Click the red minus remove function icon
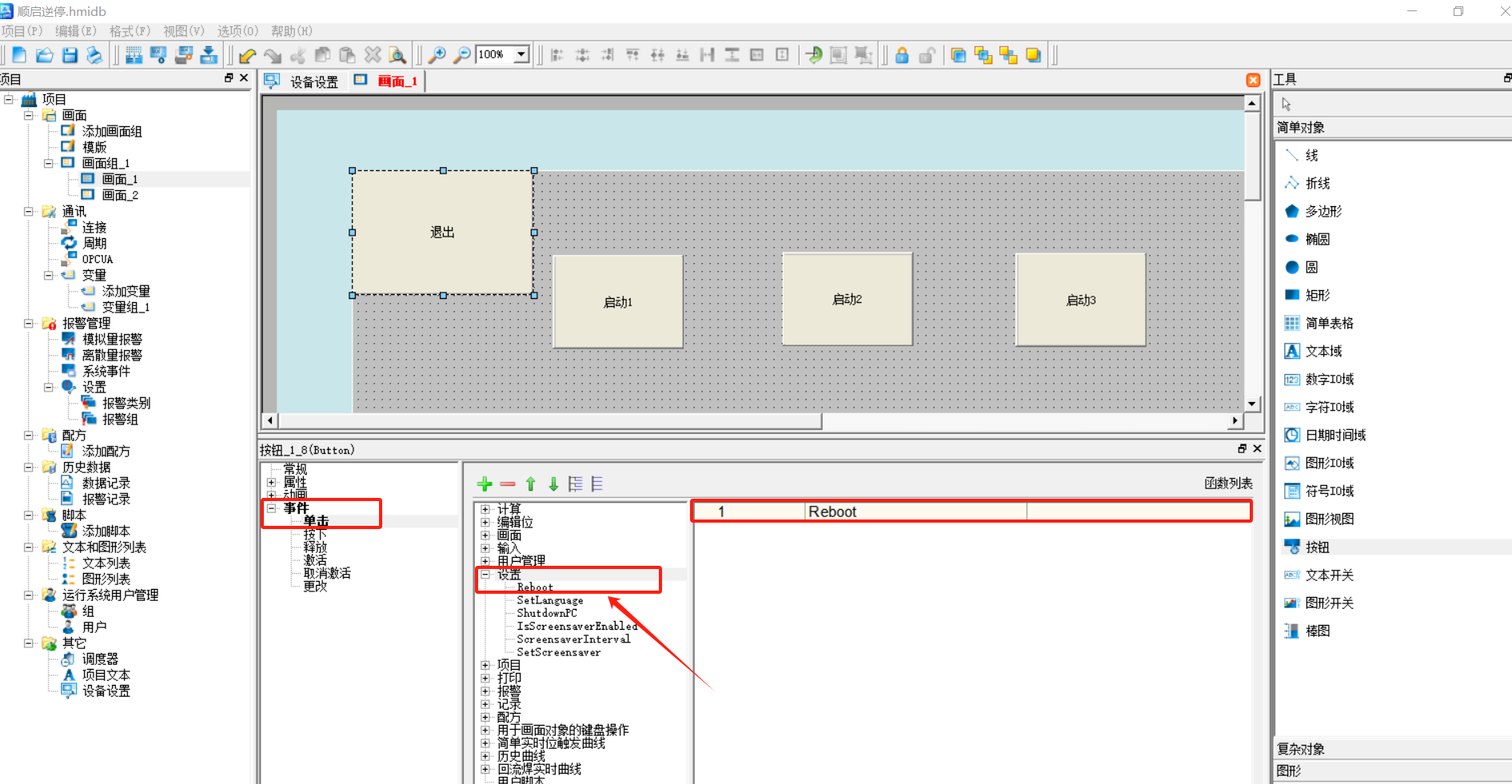This screenshot has width=1512, height=784. (508, 484)
